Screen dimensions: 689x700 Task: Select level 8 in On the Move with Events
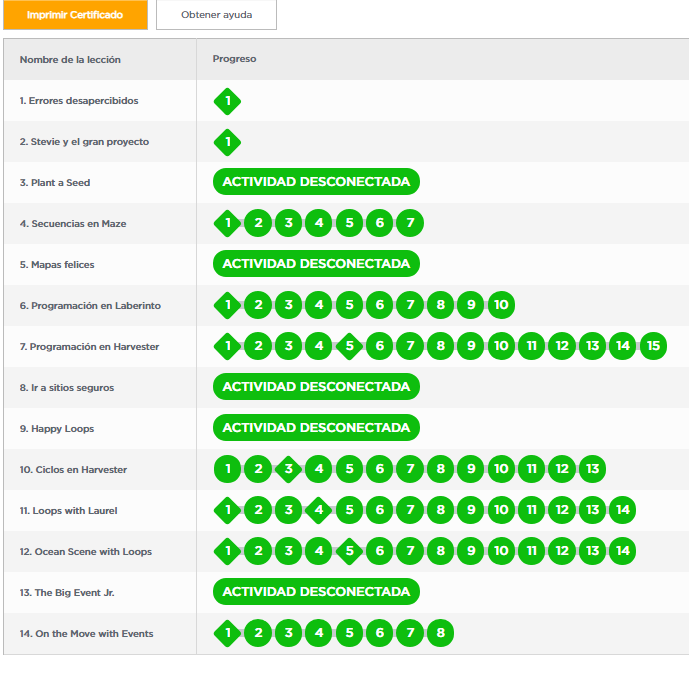(x=441, y=633)
